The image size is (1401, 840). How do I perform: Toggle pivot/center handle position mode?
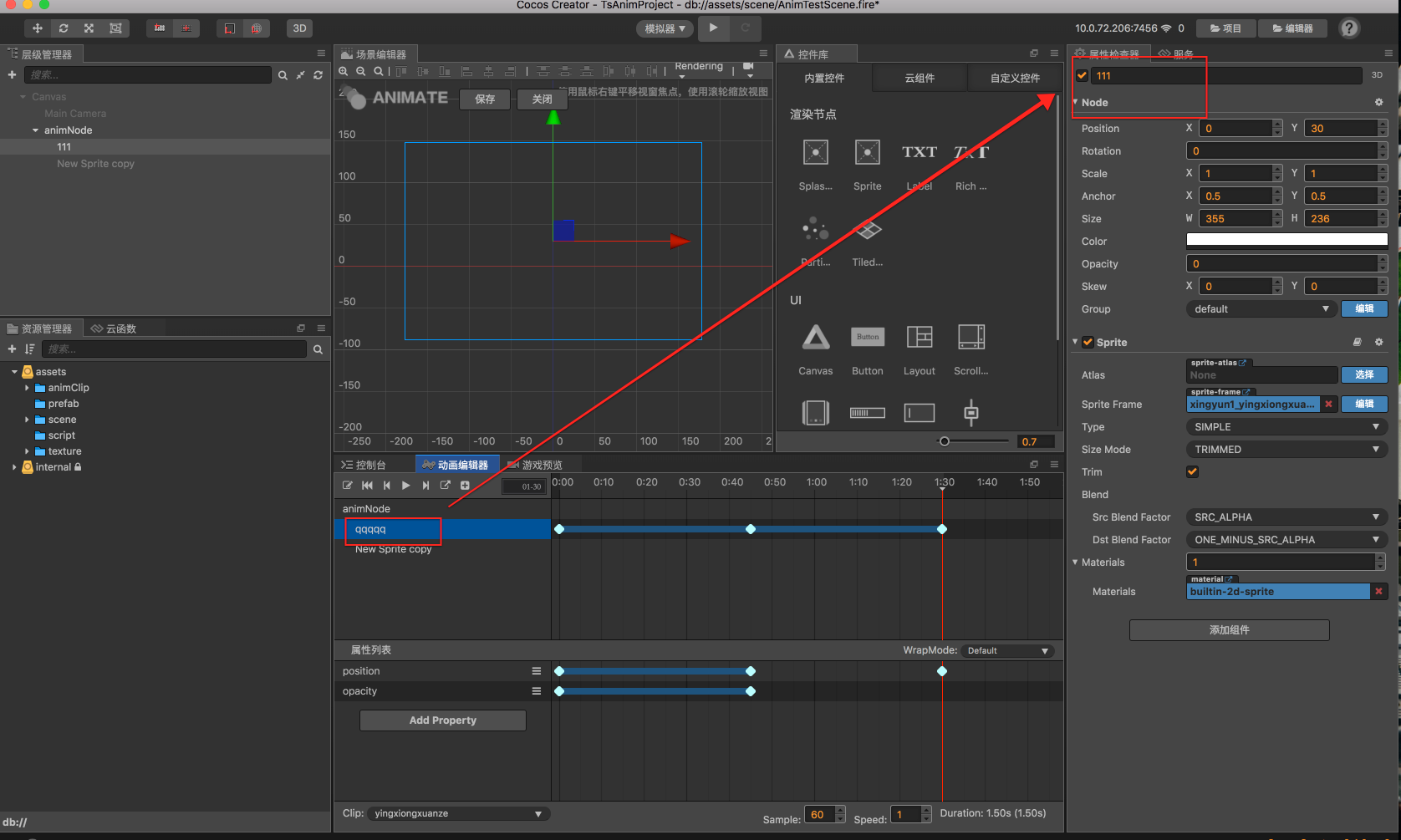pyautogui.click(x=159, y=28)
